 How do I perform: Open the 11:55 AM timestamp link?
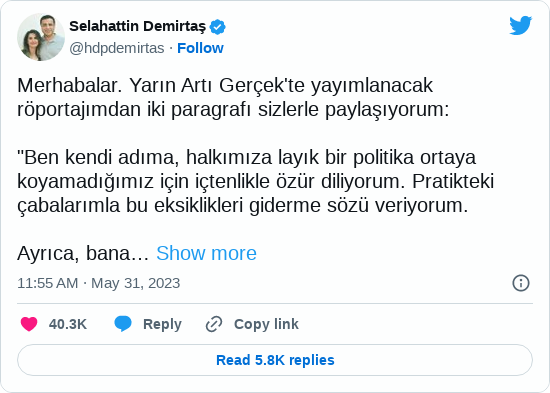pyautogui.click(x=48, y=283)
